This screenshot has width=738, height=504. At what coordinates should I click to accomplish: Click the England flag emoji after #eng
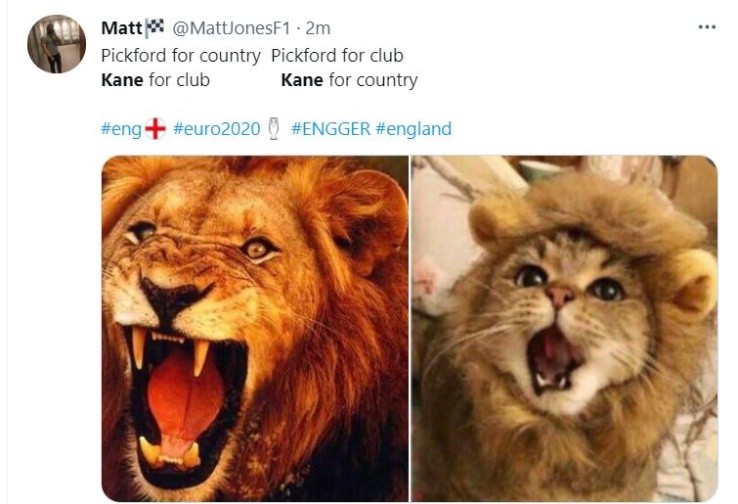tap(155, 129)
